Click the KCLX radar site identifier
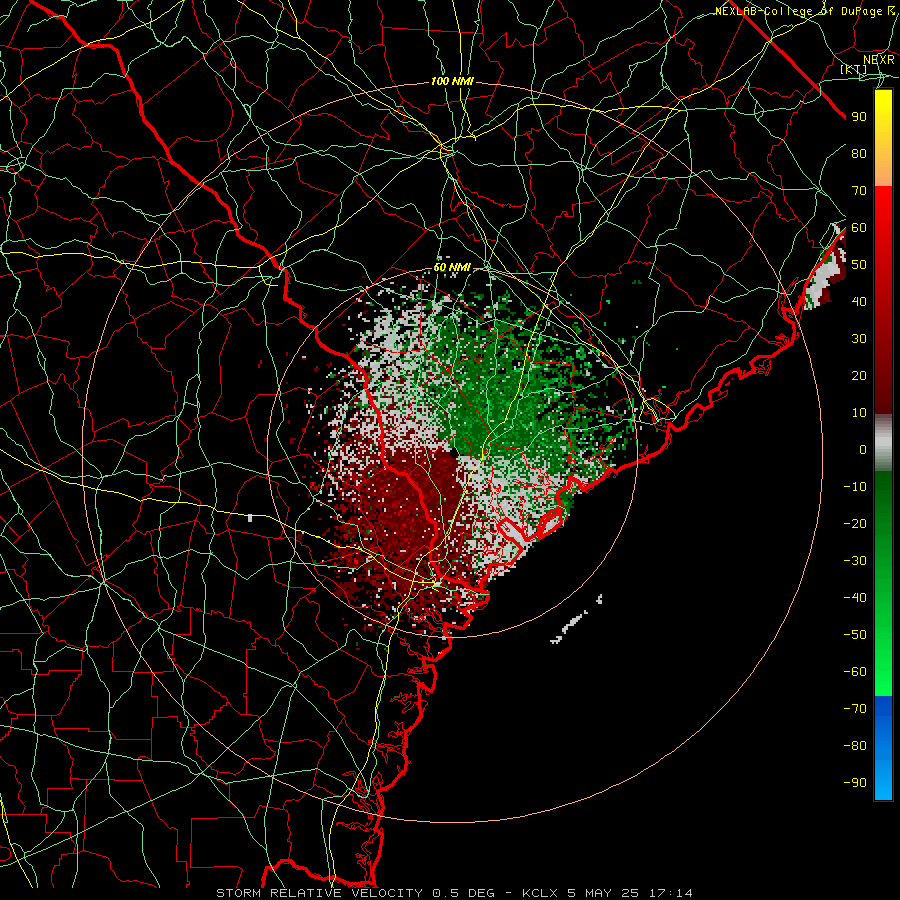900x900 pixels. 540,893
